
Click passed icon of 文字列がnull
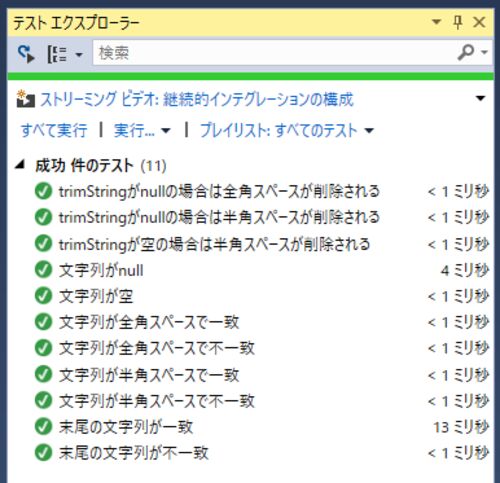(43, 270)
